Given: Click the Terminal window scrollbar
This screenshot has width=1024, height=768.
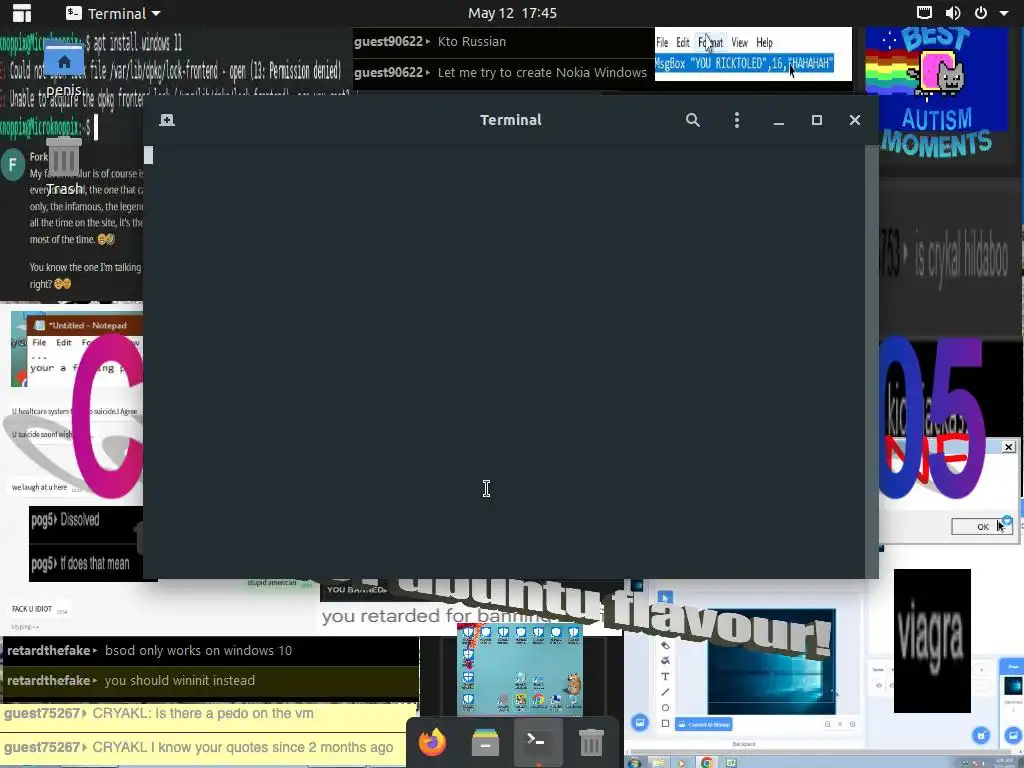Looking at the screenshot, I should coord(871,361).
